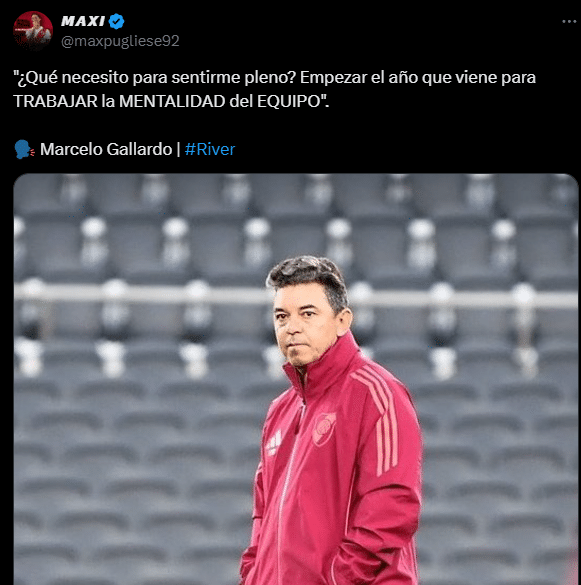Click the word MENTALIDAD in the tweet

(172, 101)
